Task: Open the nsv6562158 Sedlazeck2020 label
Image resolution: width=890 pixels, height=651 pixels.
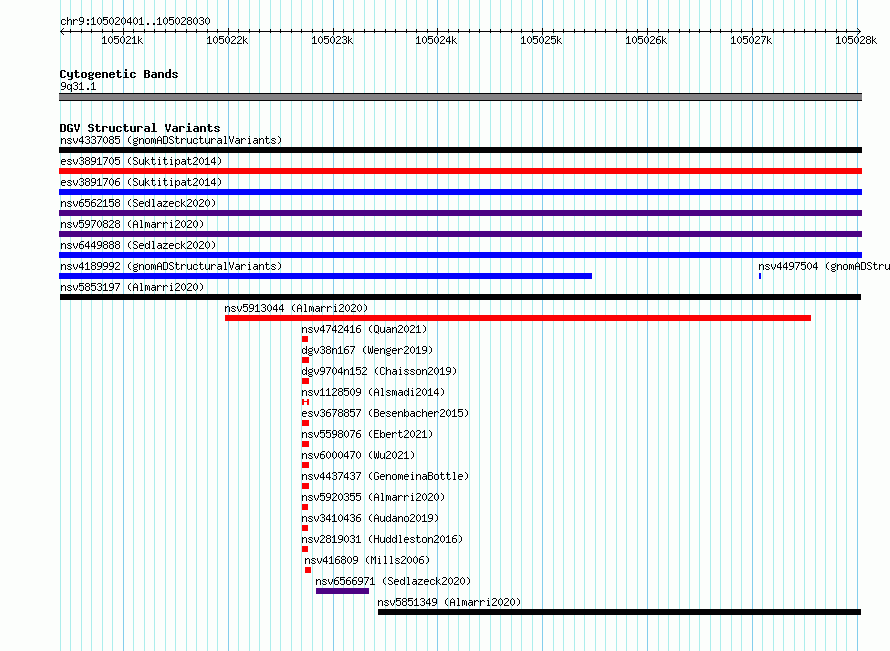Action: pos(138,203)
